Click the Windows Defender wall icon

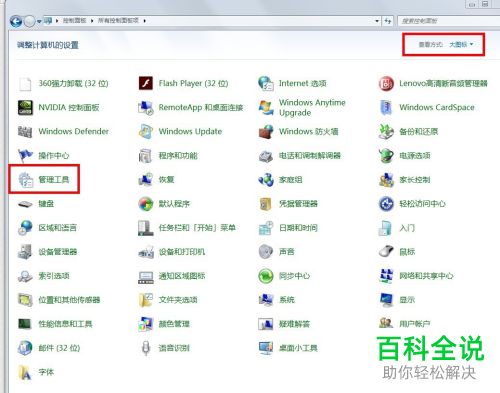[x=25, y=131]
